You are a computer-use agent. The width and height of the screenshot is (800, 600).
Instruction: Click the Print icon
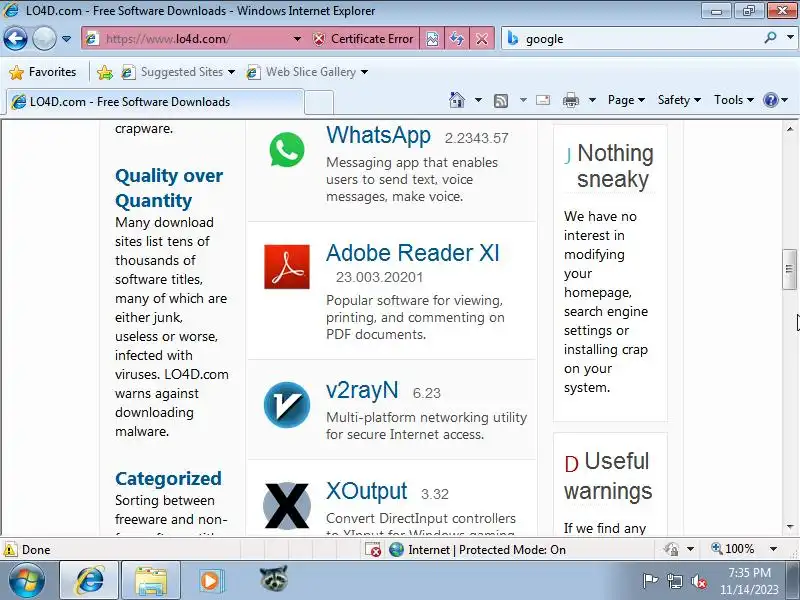point(570,100)
